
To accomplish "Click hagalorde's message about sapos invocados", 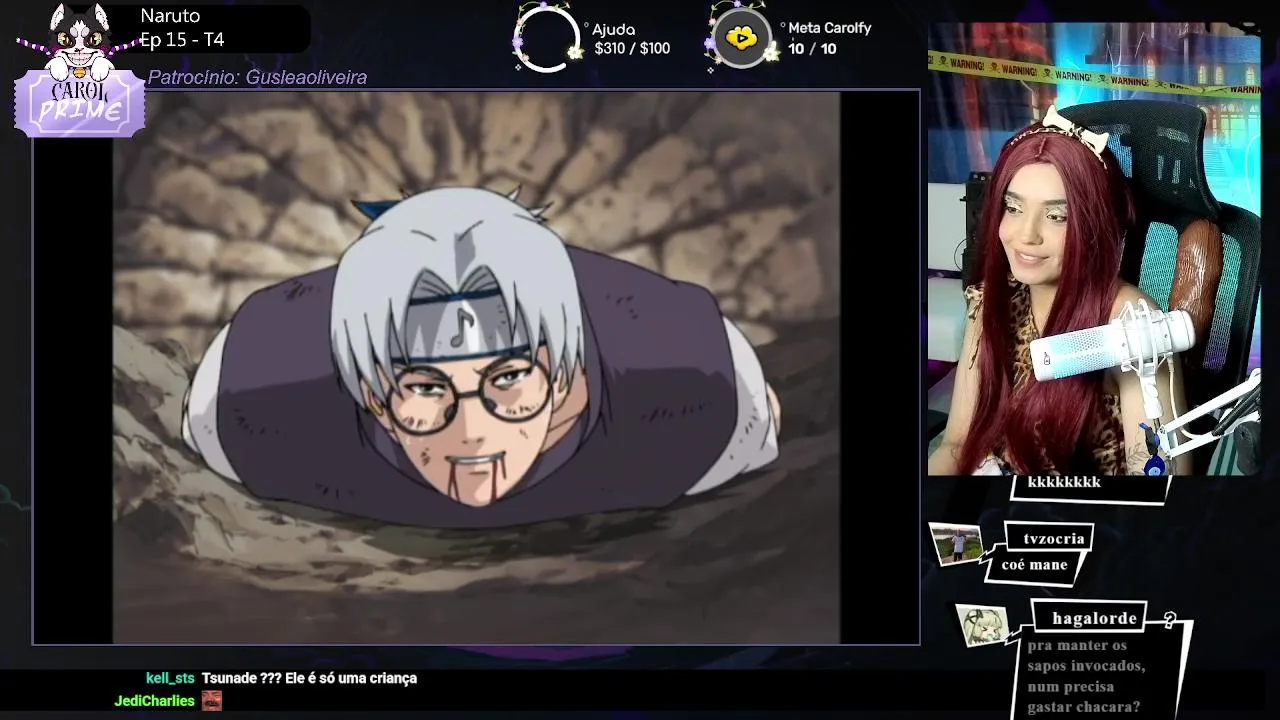I will coord(1086,677).
